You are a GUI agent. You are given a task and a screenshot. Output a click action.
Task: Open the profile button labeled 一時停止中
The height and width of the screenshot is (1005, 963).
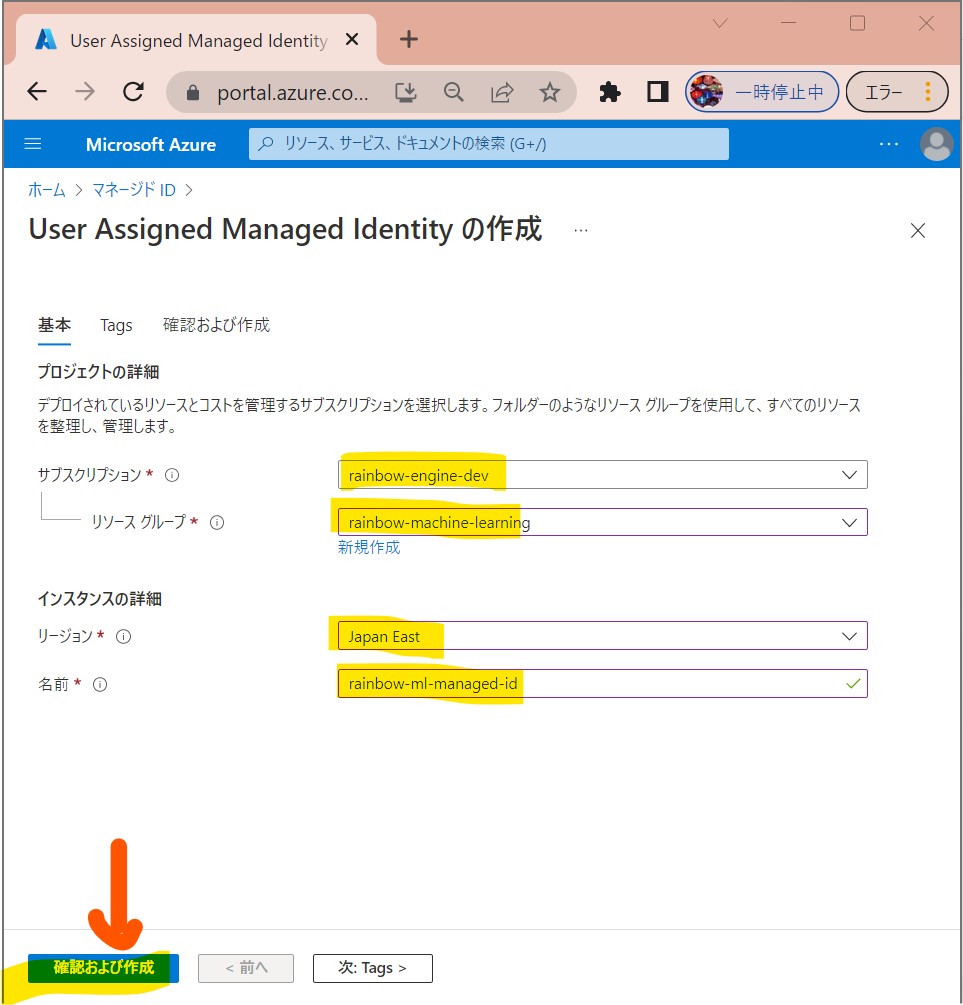point(762,92)
